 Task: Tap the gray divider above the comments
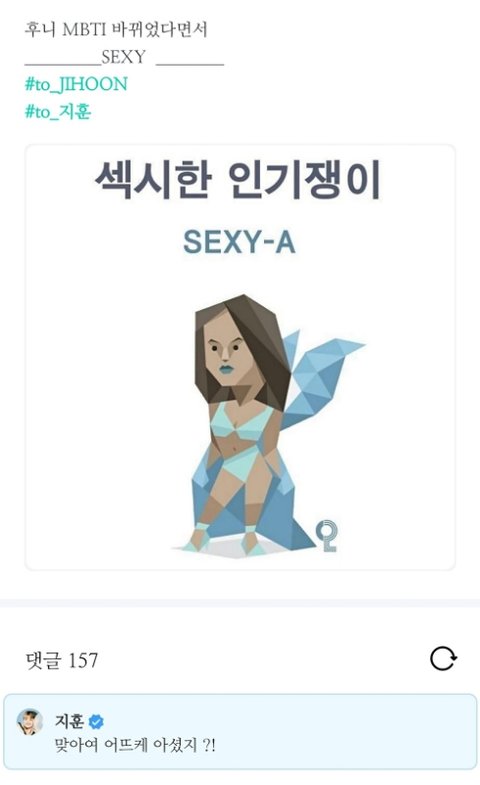(x=240, y=603)
